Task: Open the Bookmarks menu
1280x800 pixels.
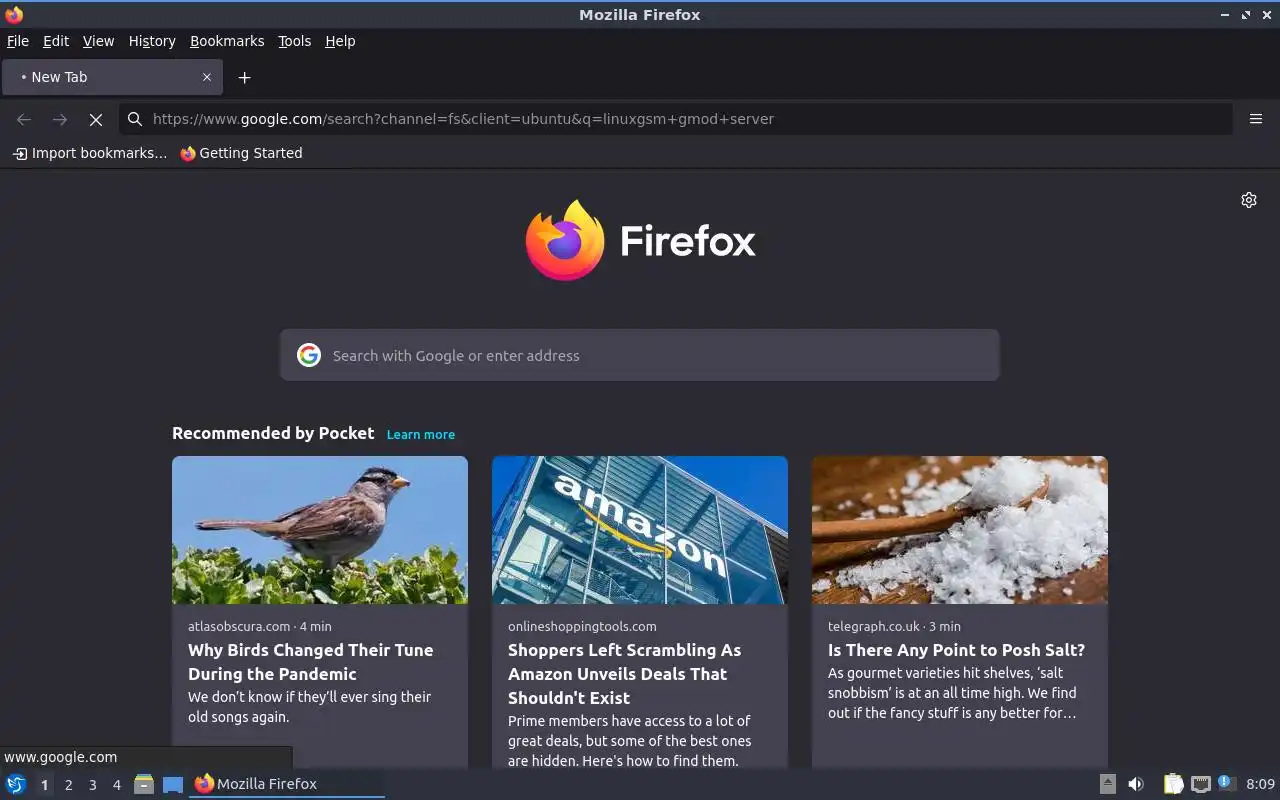Action: pos(227,41)
